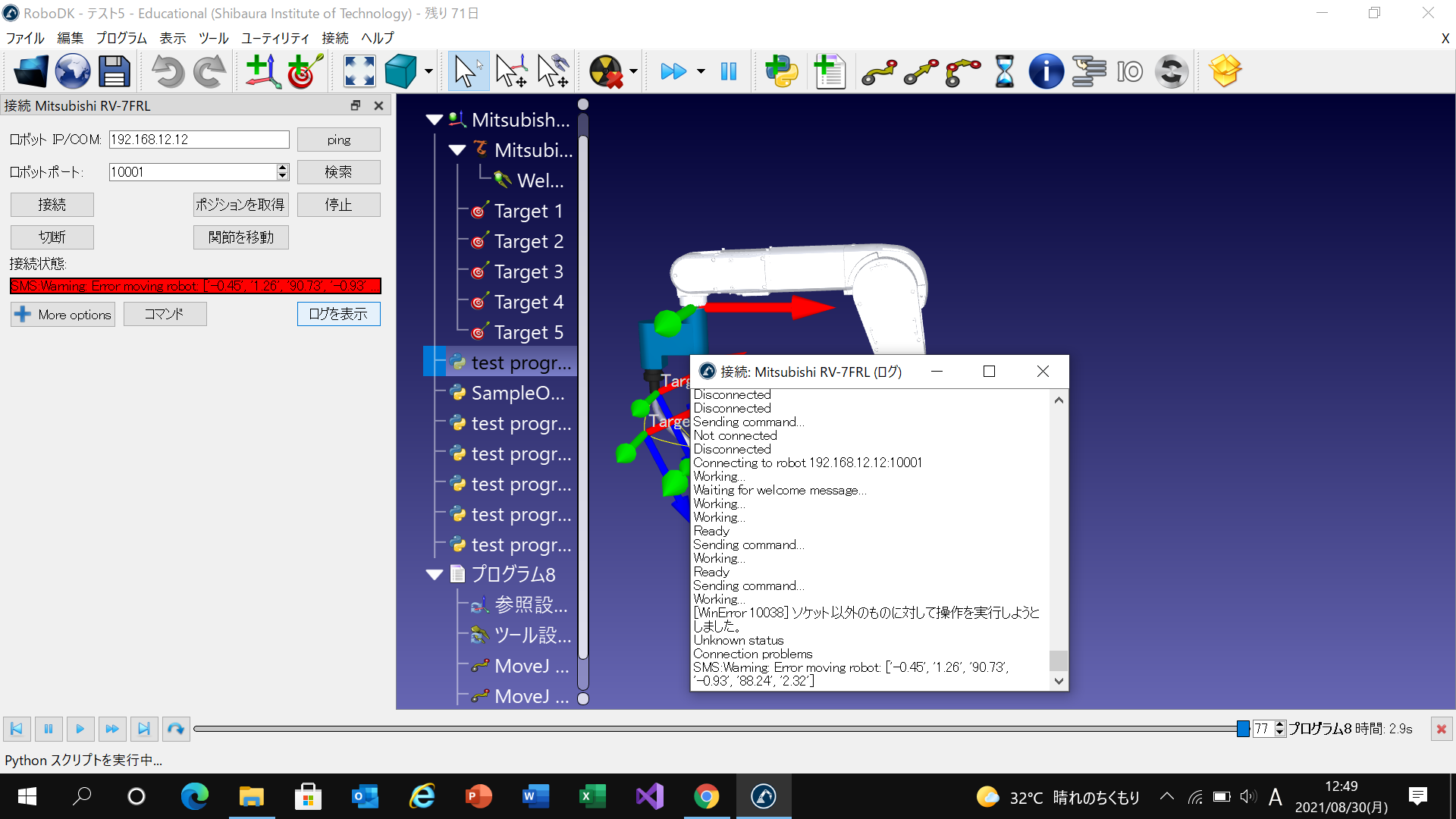
Task: Collapse the プログラム8 tree node
Action: [x=435, y=575]
